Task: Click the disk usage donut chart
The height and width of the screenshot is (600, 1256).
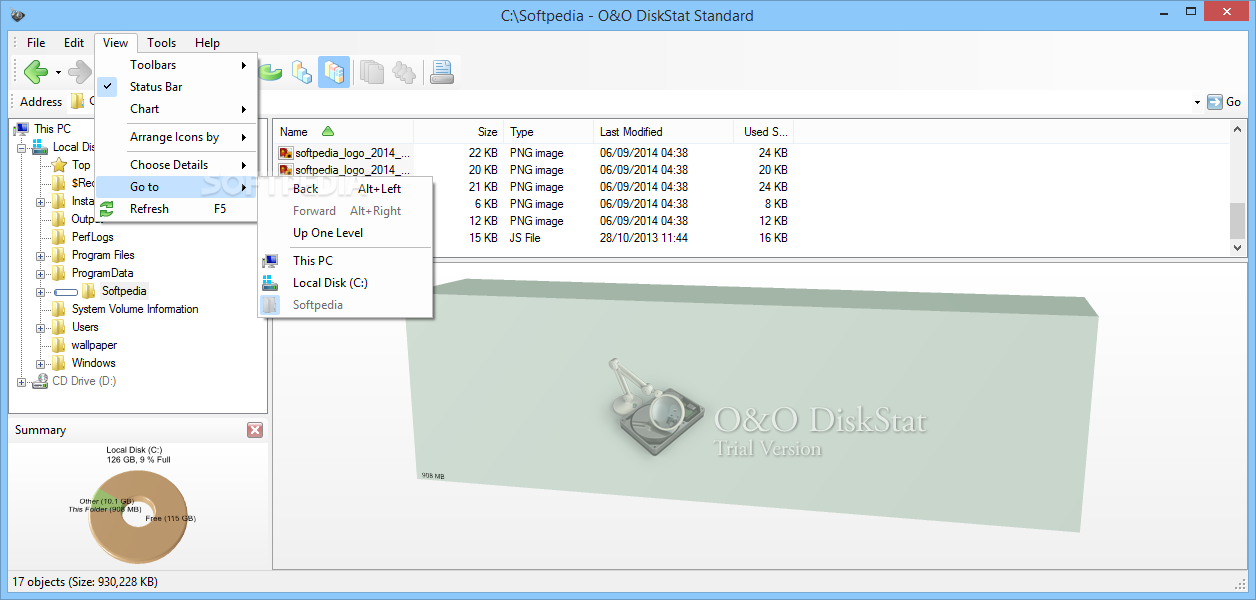Action: pyautogui.click(x=138, y=515)
